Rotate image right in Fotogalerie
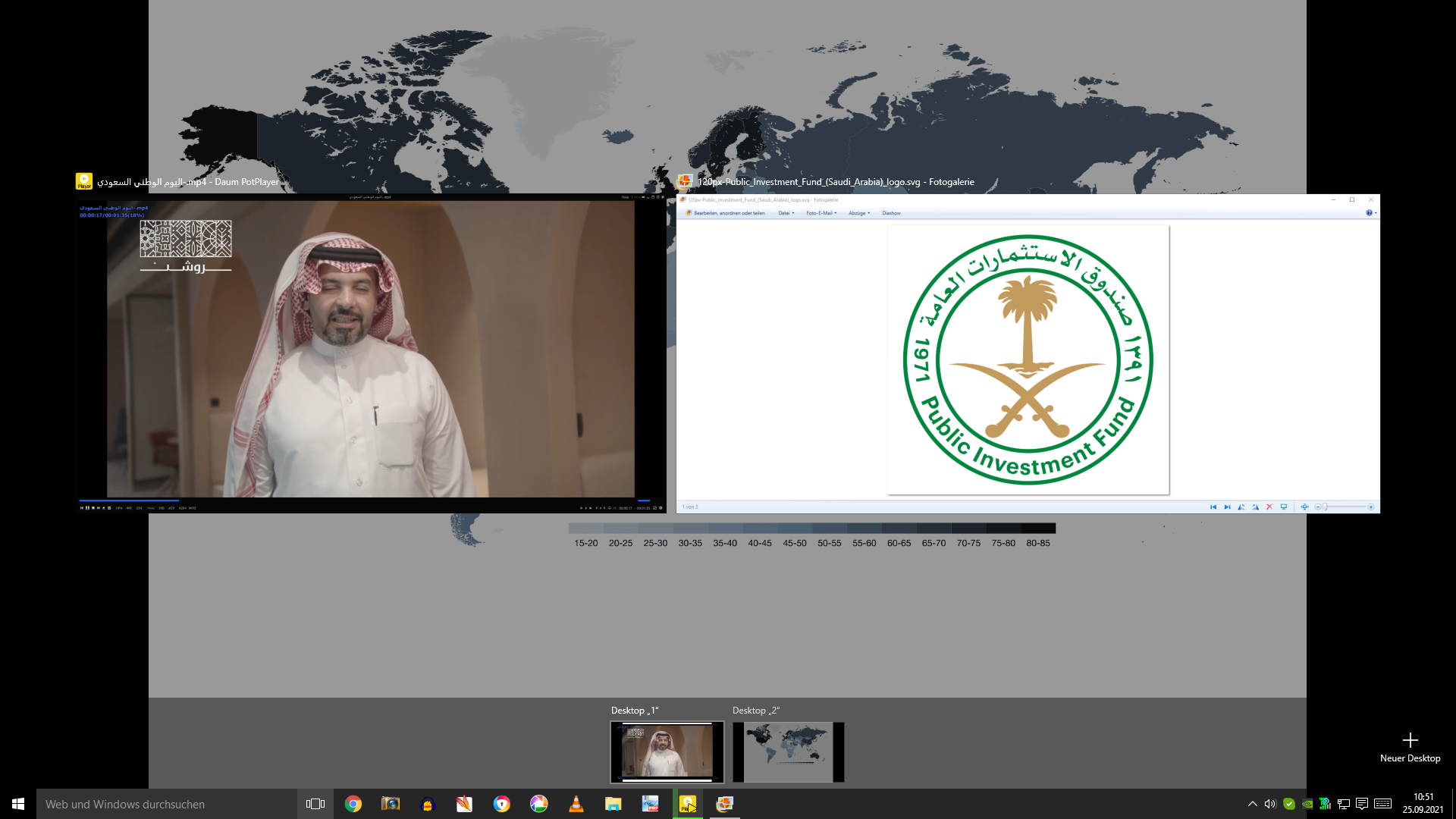The image size is (1456, 819). 1256,507
